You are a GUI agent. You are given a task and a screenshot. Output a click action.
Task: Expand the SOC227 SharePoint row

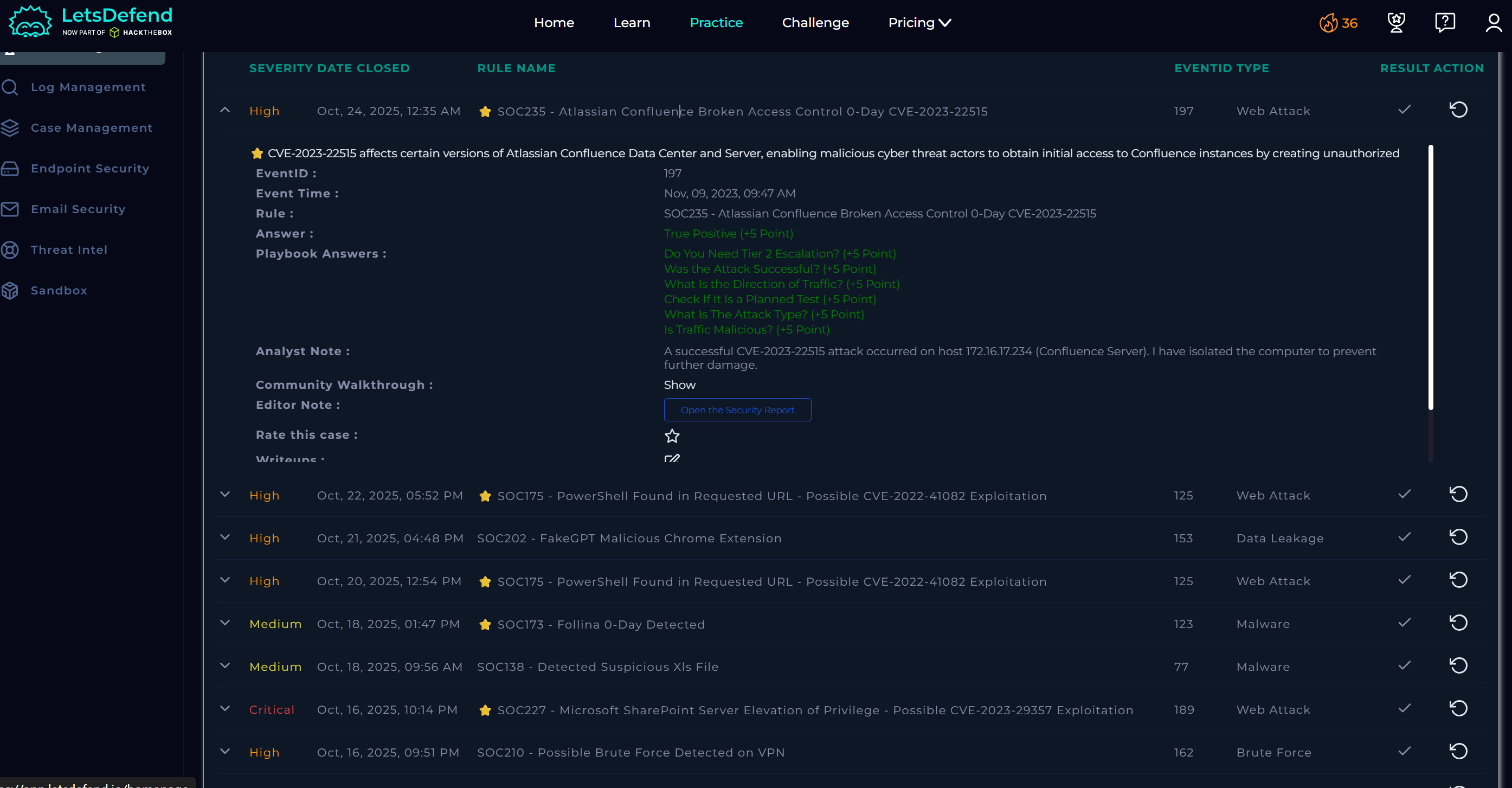pos(225,709)
